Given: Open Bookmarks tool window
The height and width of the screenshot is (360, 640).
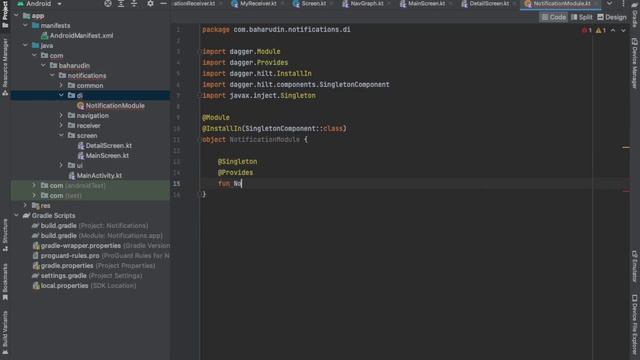Looking at the screenshot, I should click(x=5, y=282).
